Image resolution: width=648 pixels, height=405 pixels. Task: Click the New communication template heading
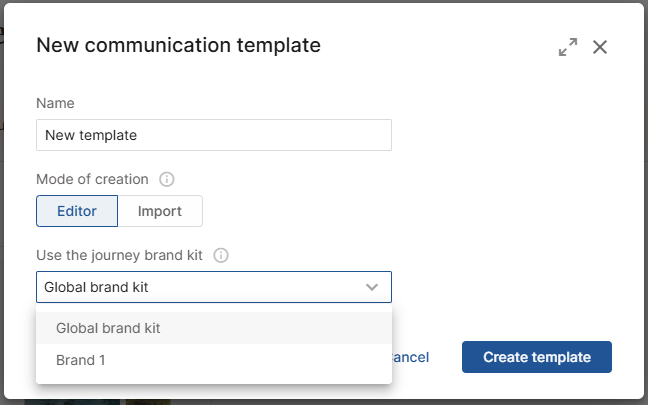[x=178, y=45]
